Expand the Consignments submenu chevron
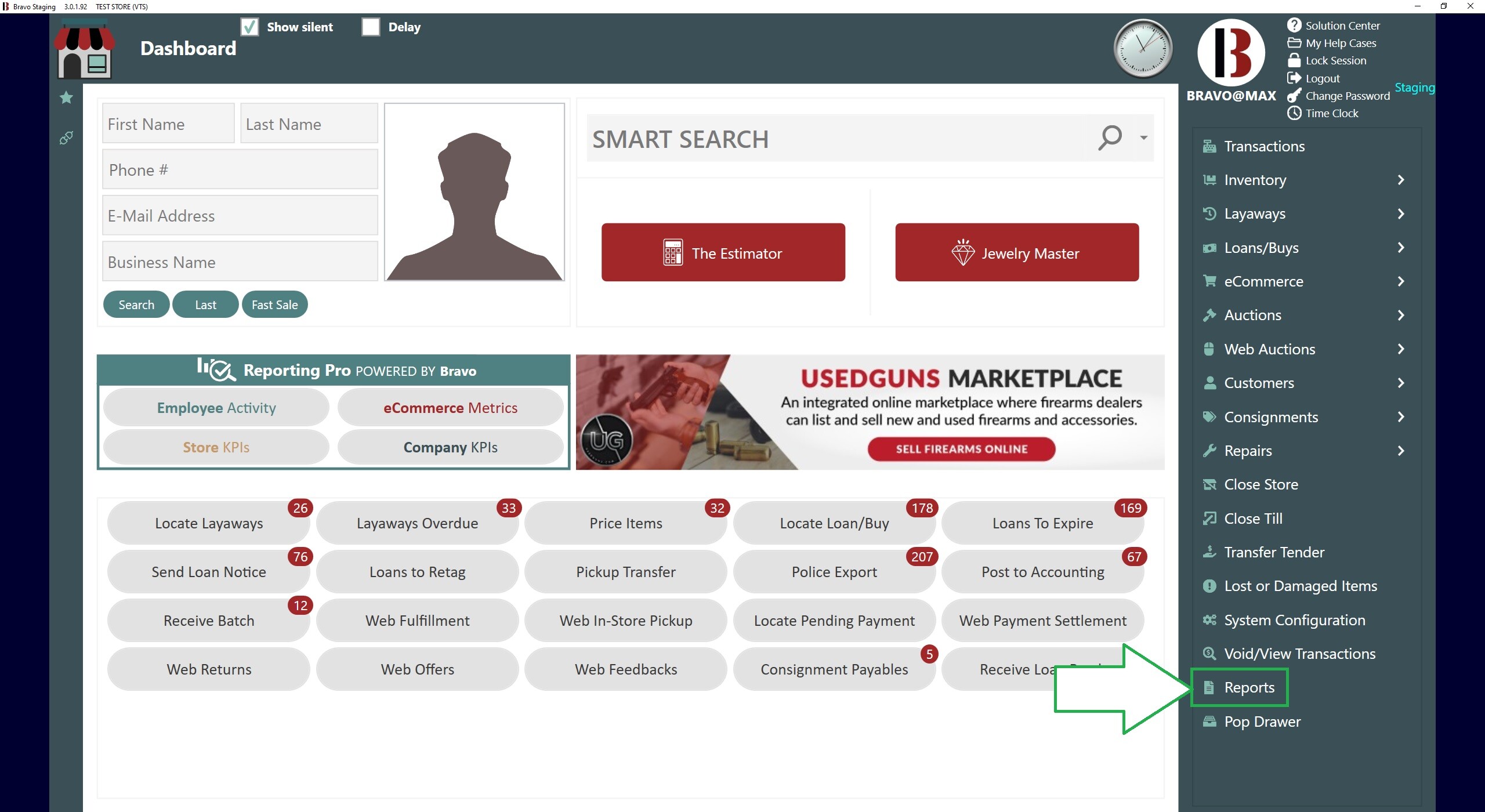The width and height of the screenshot is (1485, 812). click(x=1401, y=416)
